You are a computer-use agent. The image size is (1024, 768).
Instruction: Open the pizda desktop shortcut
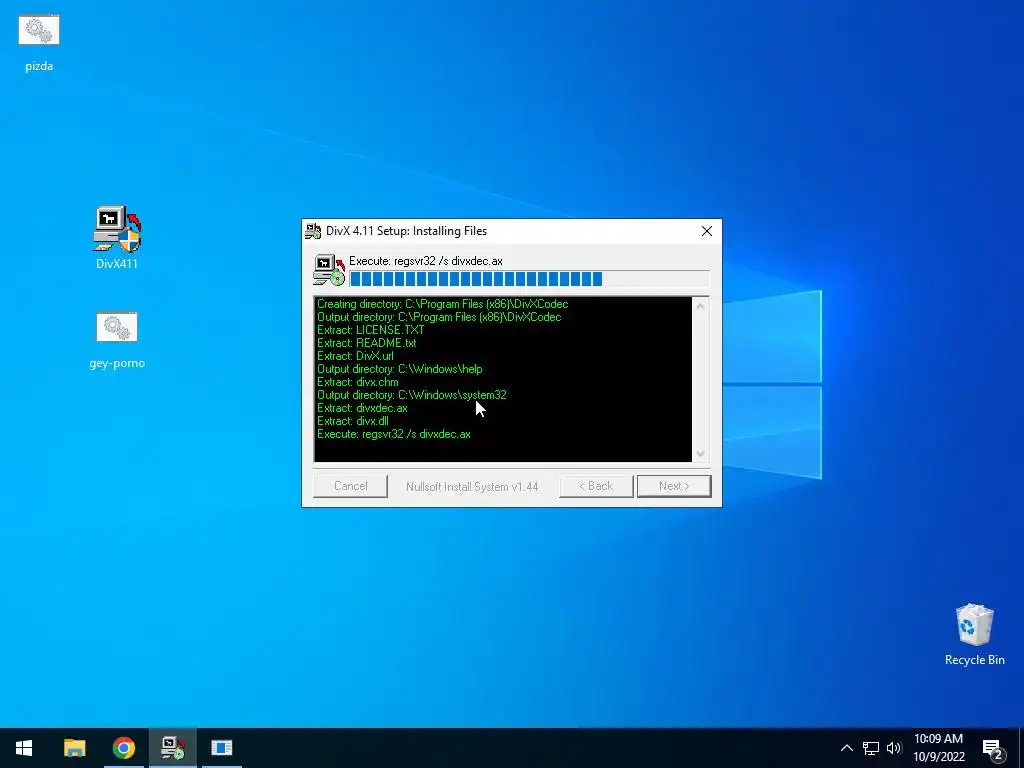pyautogui.click(x=39, y=43)
